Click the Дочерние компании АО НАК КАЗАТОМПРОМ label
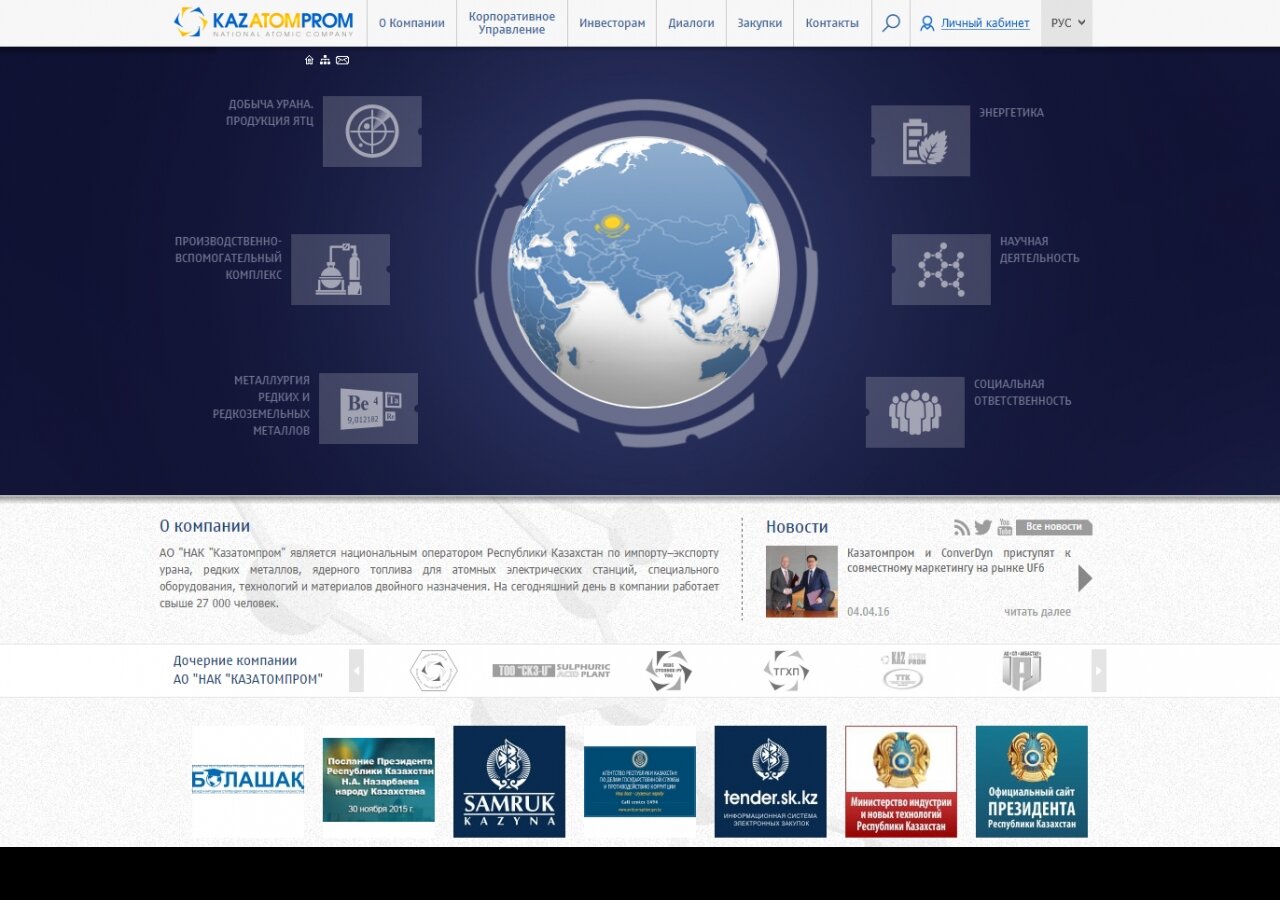 point(248,670)
